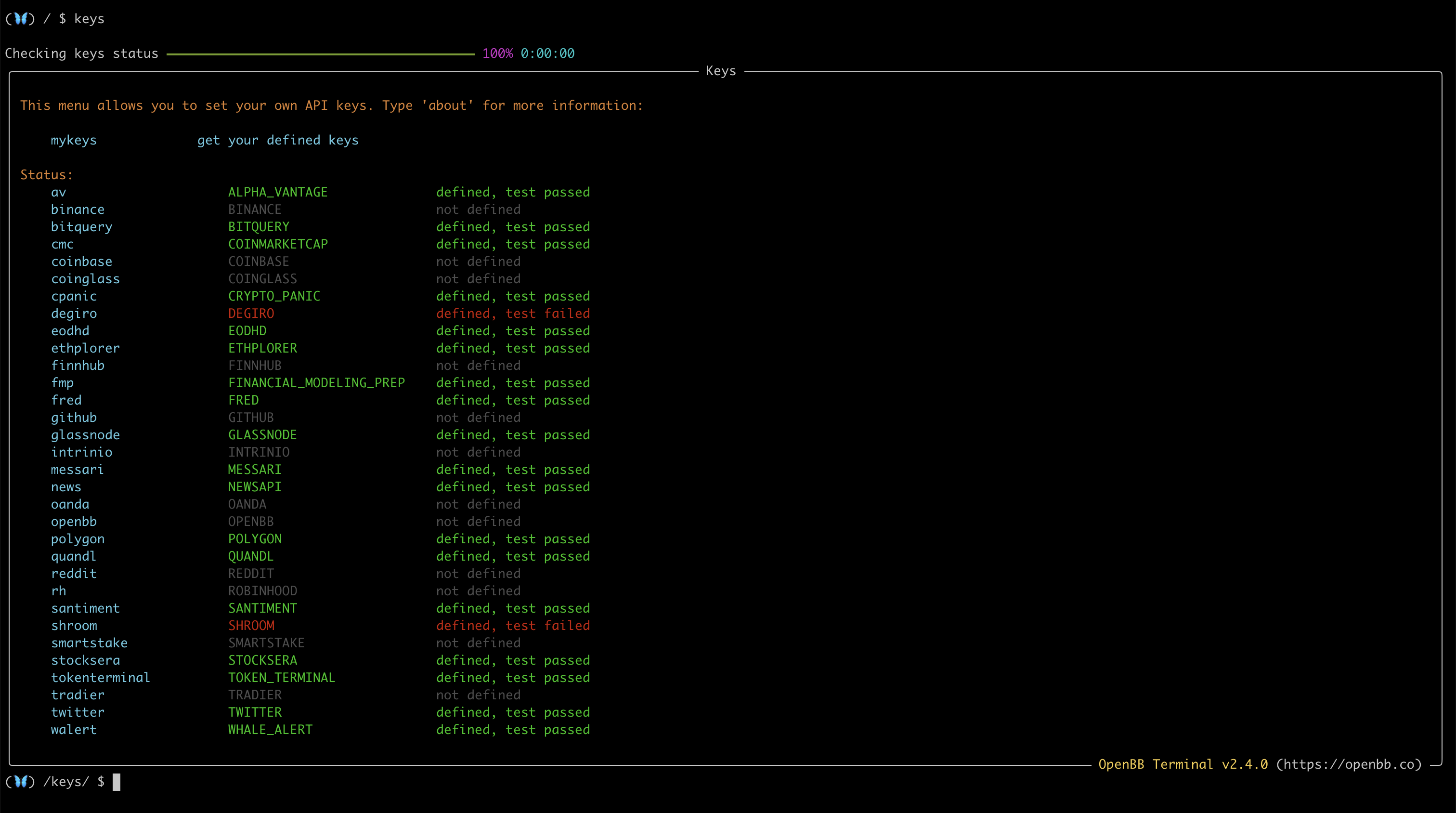Image resolution: width=1456 pixels, height=813 pixels.
Task: Click DEGIRO's 'defined, test failed' status
Action: point(513,313)
